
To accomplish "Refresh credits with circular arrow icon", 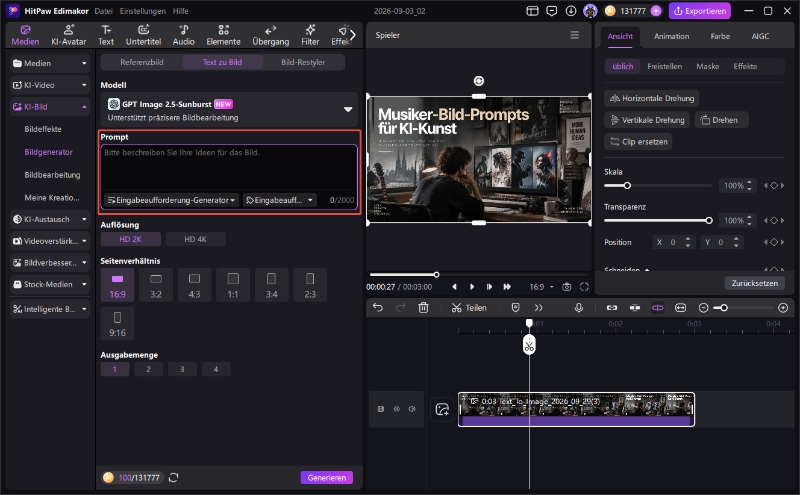I will (173, 478).
